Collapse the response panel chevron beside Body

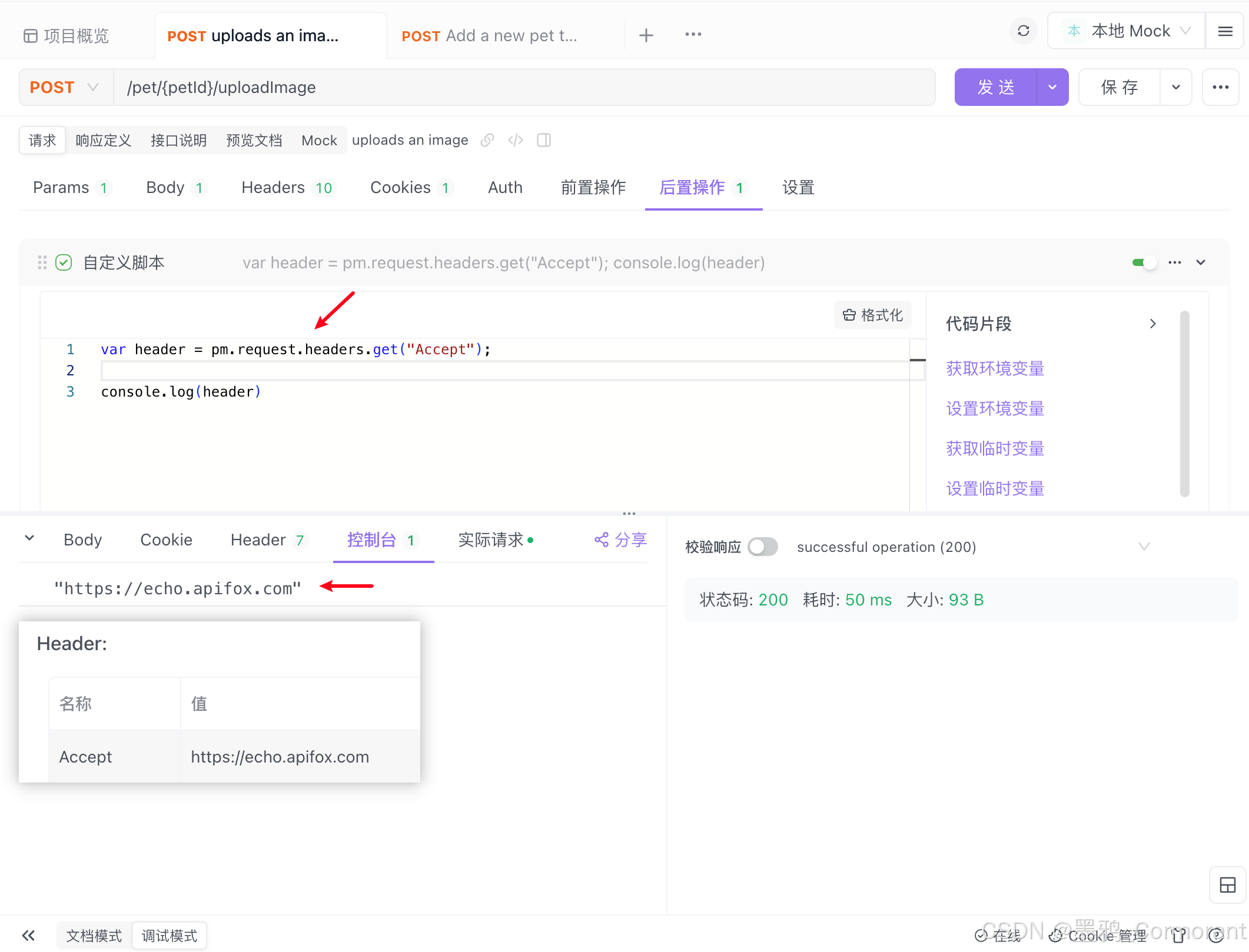point(29,538)
